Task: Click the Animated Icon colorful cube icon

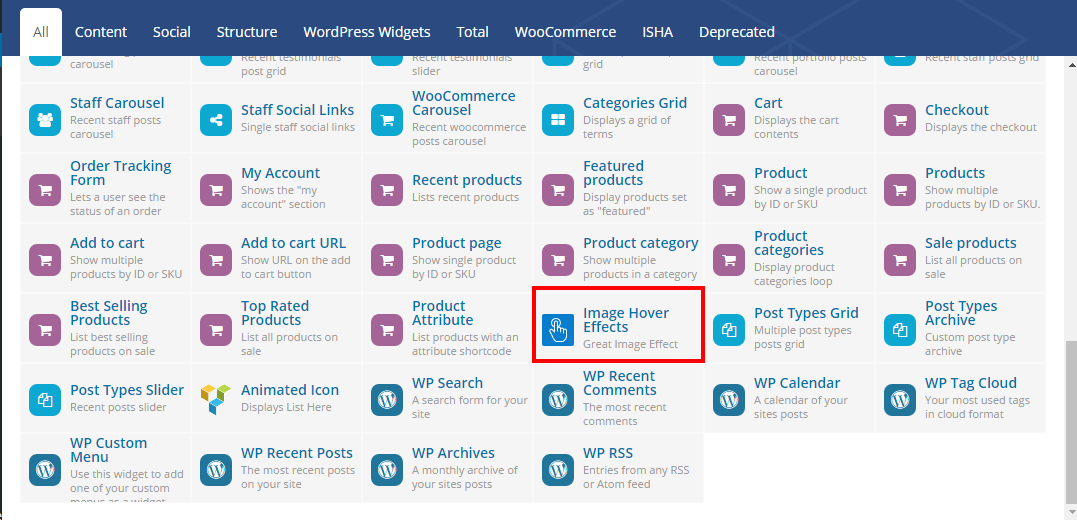Action: pyautogui.click(x=216, y=400)
